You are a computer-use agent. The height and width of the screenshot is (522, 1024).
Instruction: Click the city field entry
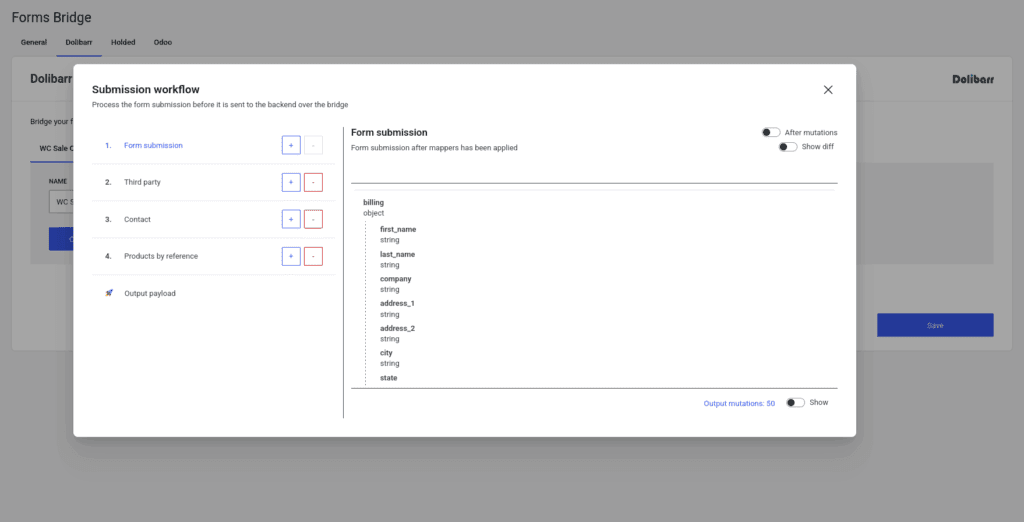pyautogui.click(x=390, y=358)
